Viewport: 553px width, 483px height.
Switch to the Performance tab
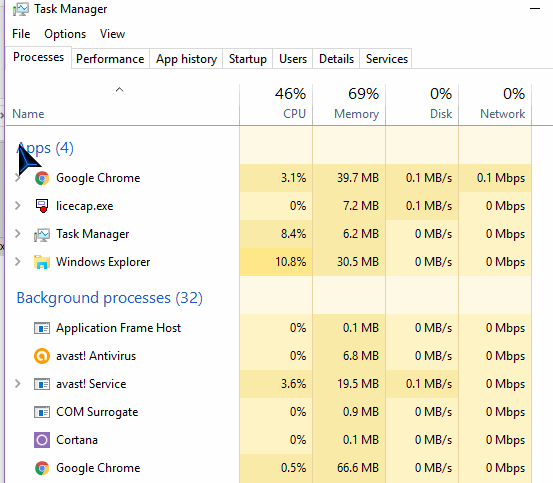pyautogui.click(x=110, y=59)
